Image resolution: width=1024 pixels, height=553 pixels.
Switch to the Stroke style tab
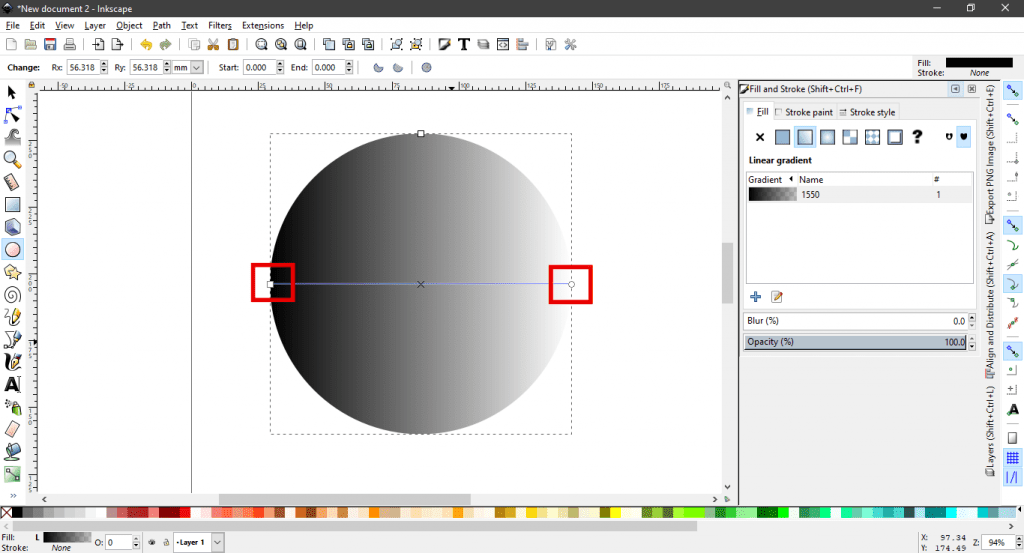[867, 112]
